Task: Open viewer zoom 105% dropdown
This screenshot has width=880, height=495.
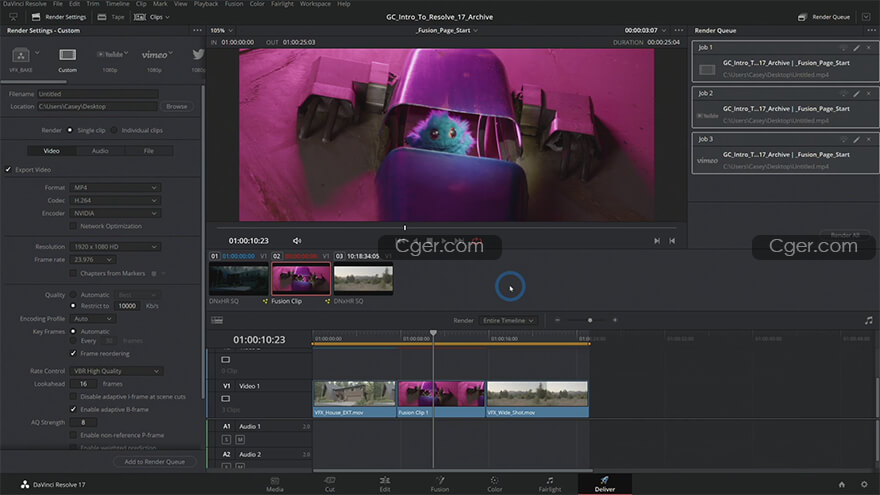Action: pyautogui.click(x=222, y=30)
